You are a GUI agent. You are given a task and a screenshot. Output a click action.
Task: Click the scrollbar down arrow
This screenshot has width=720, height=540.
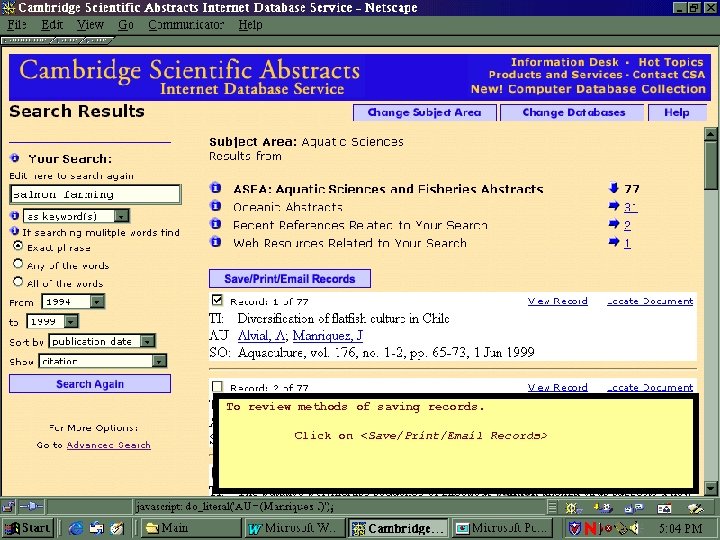tap(710, 488)
